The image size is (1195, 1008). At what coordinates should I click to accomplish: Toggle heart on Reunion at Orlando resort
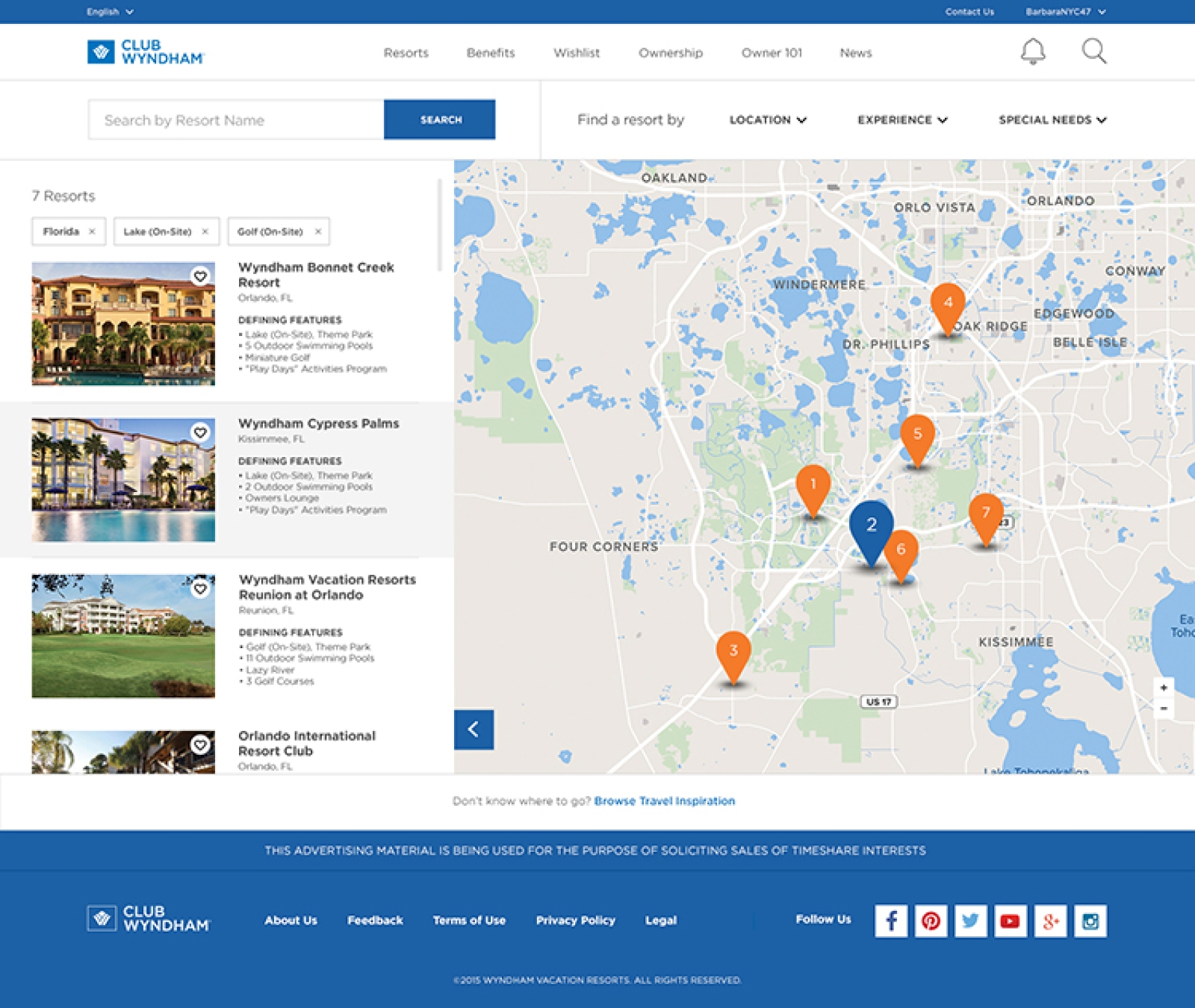(x=200, y=589)
